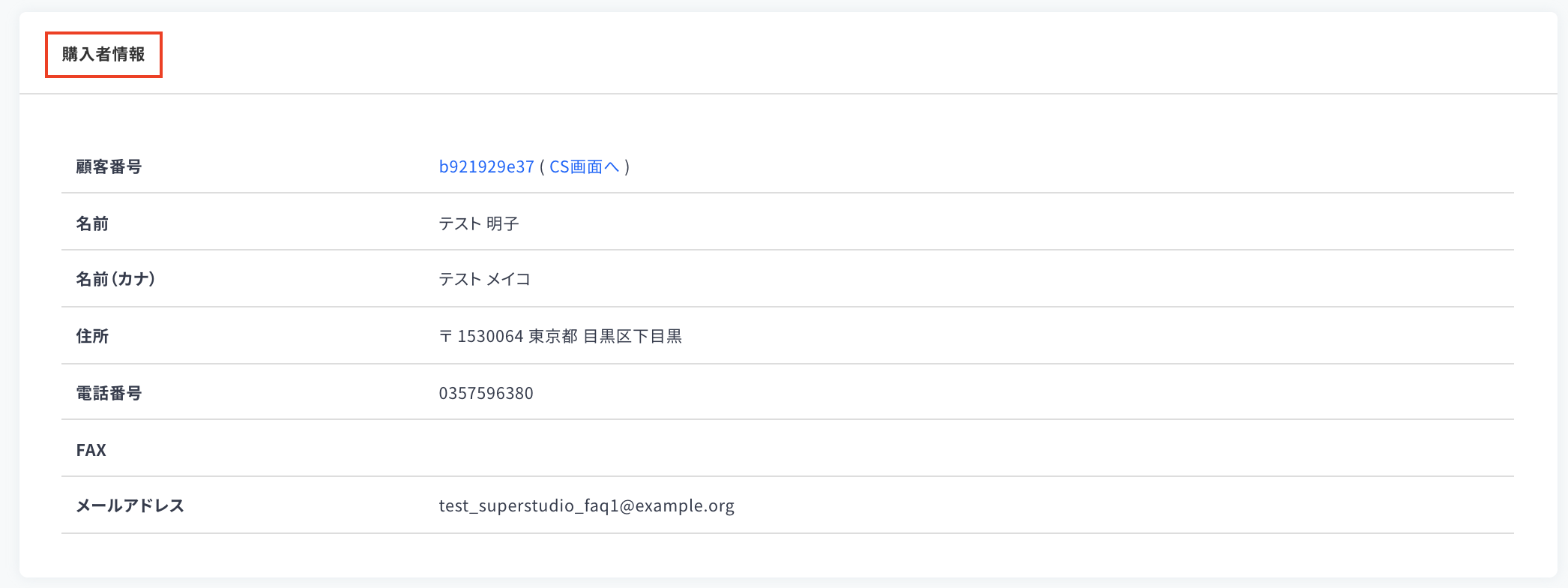Click the phone number 0357596380

(x=486, y=393)
